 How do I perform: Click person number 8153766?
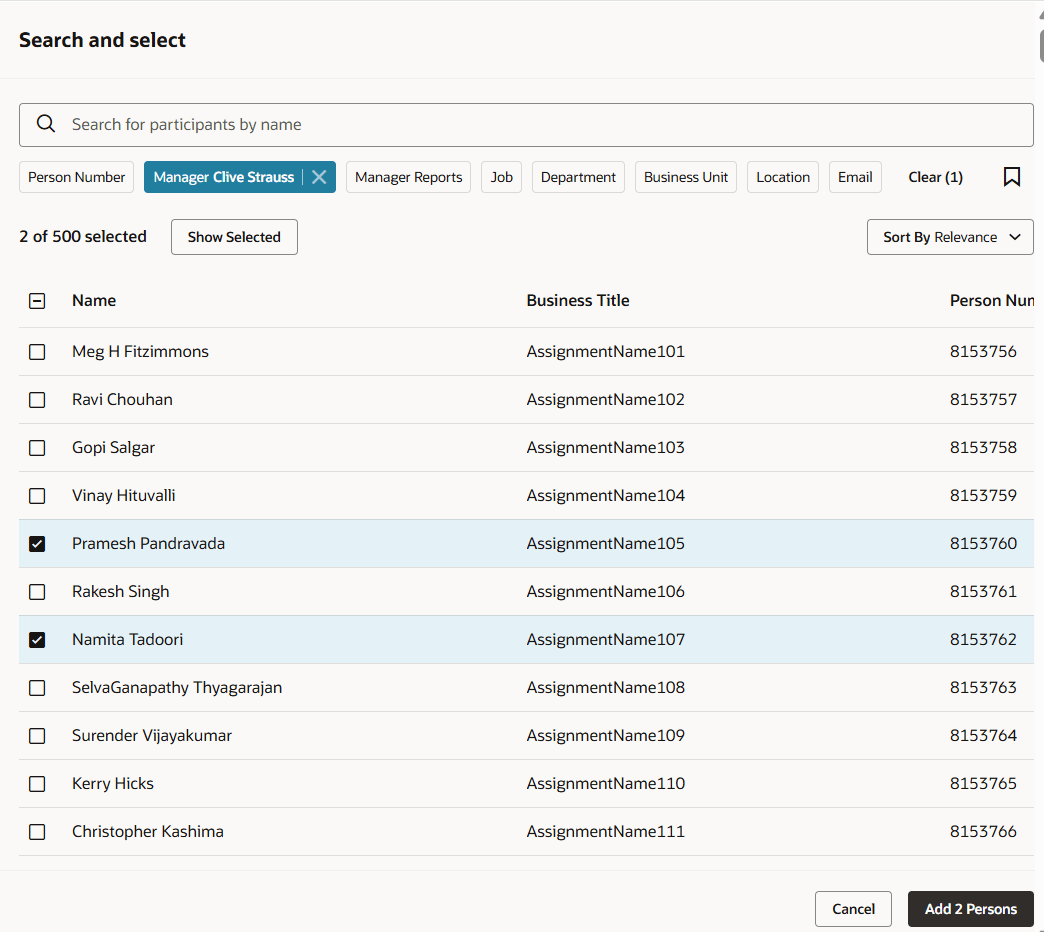tap(983, 831)
